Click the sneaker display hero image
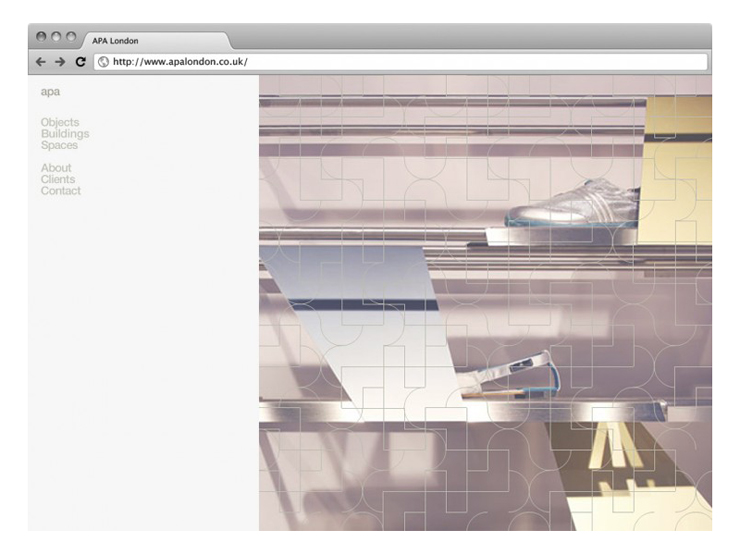Viewport: 740px width, 555px height. (x=485, y=303)
